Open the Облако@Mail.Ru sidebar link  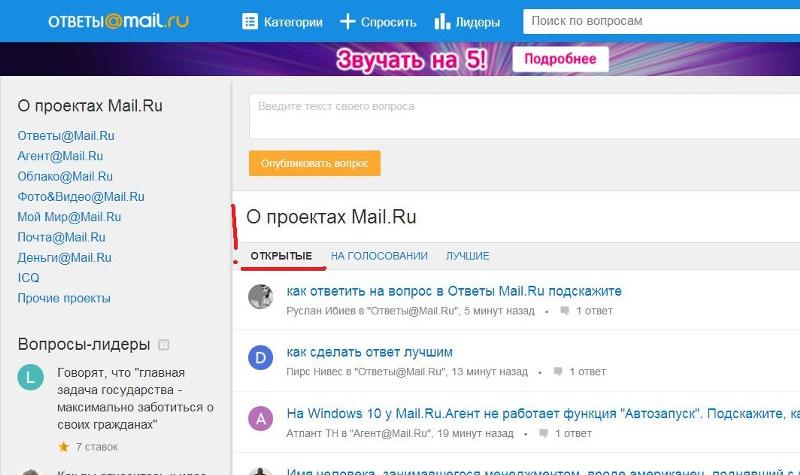click(x=65, y=177)
